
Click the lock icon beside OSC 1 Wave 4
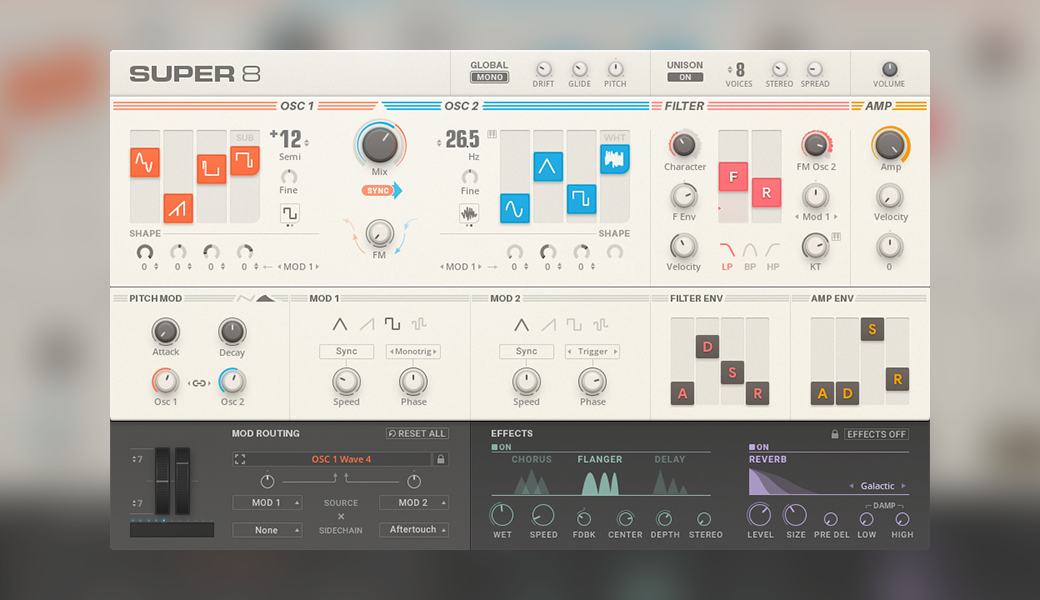[440, 459]
